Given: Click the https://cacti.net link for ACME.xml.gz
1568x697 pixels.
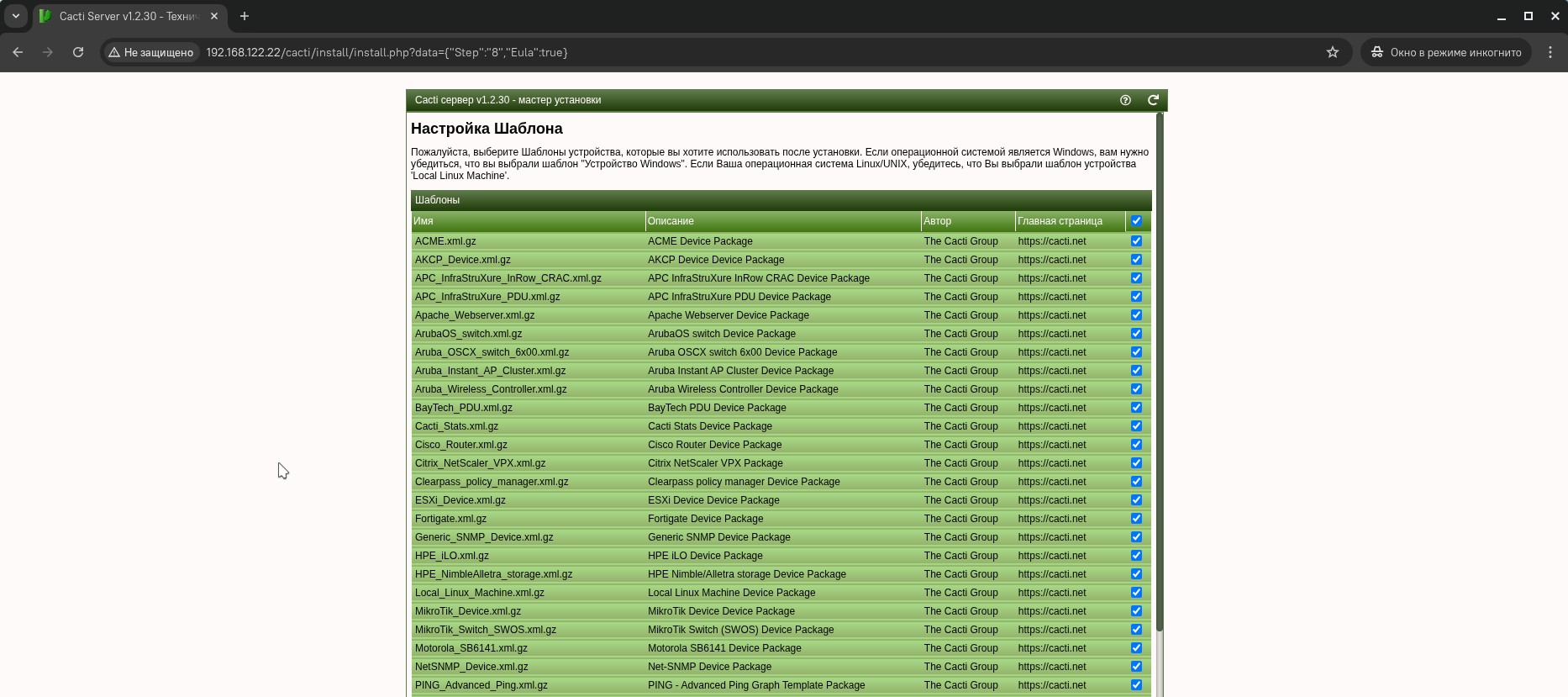Looking at the screenshot, I should 1052,241.
